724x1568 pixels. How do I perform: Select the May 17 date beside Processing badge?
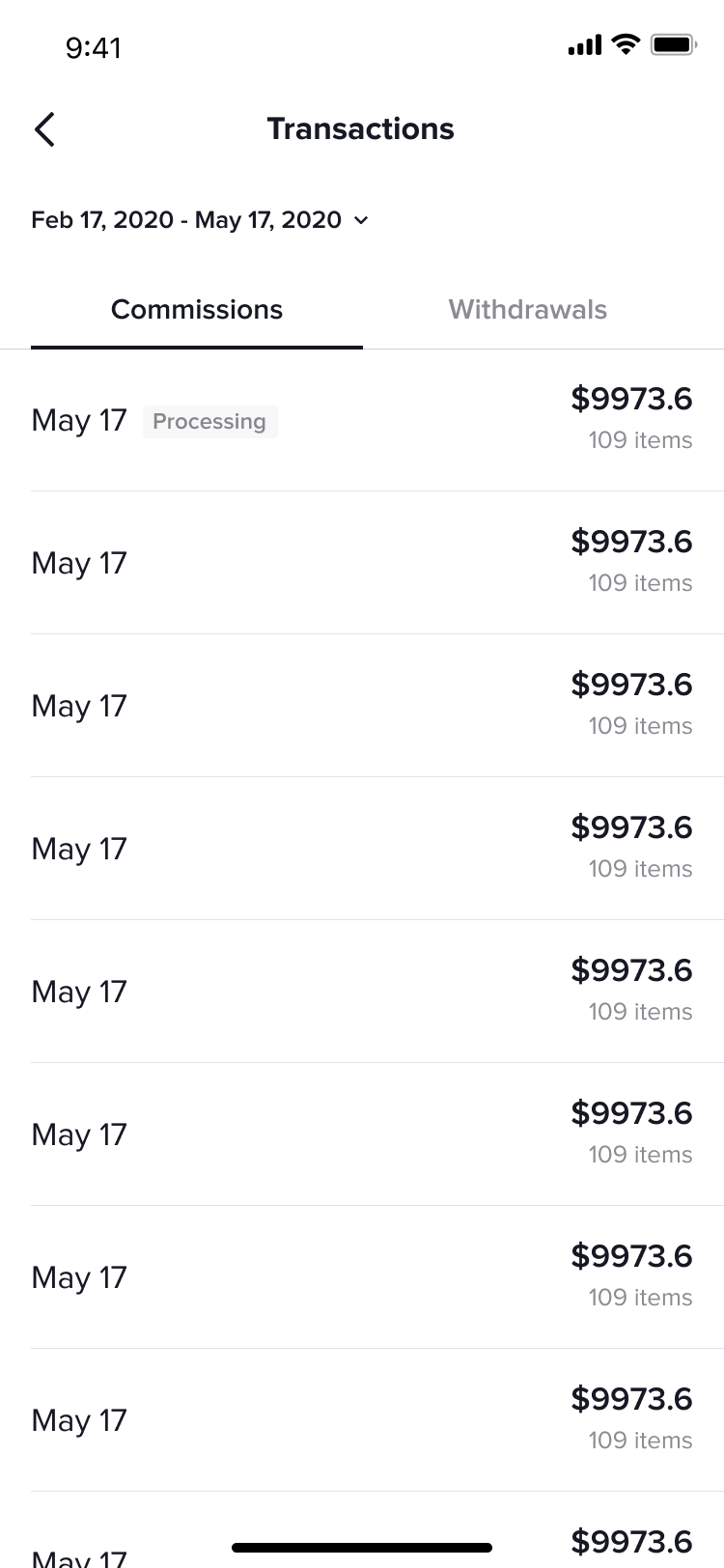[79, 421]
